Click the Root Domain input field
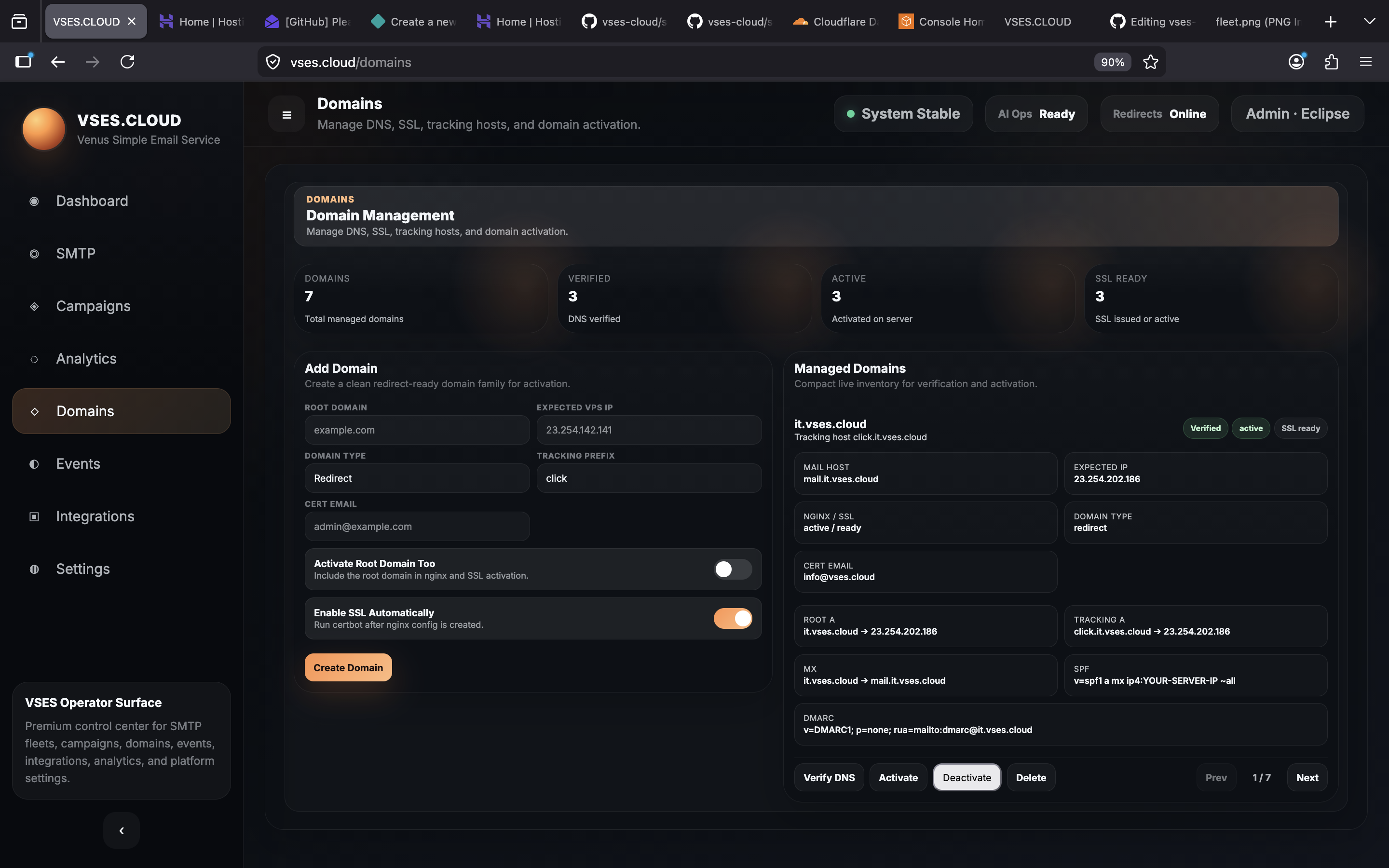The width and height of the screenshot is (1389, 868). click(417, 430)
